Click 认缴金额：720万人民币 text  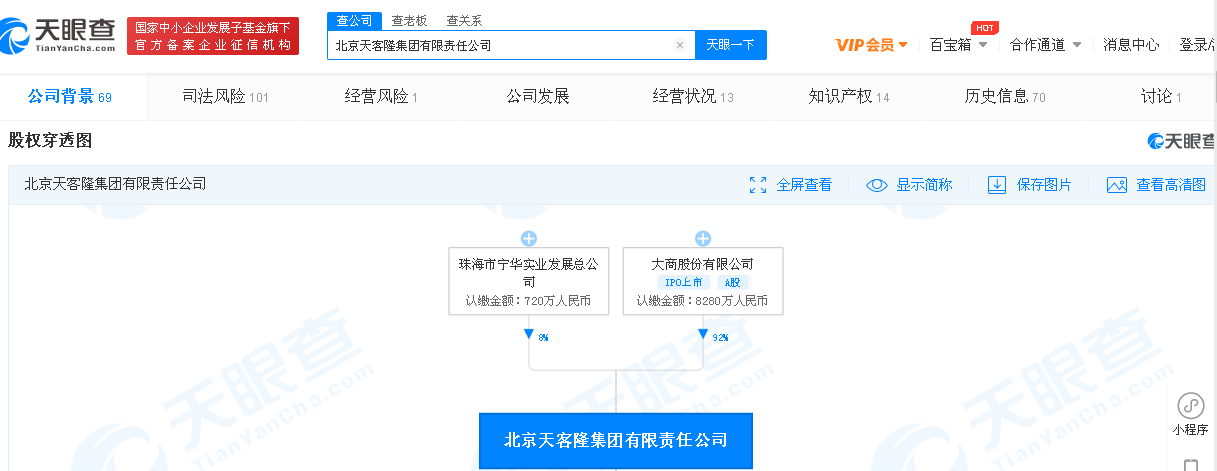pyautogui.click(x=529, y=300)
